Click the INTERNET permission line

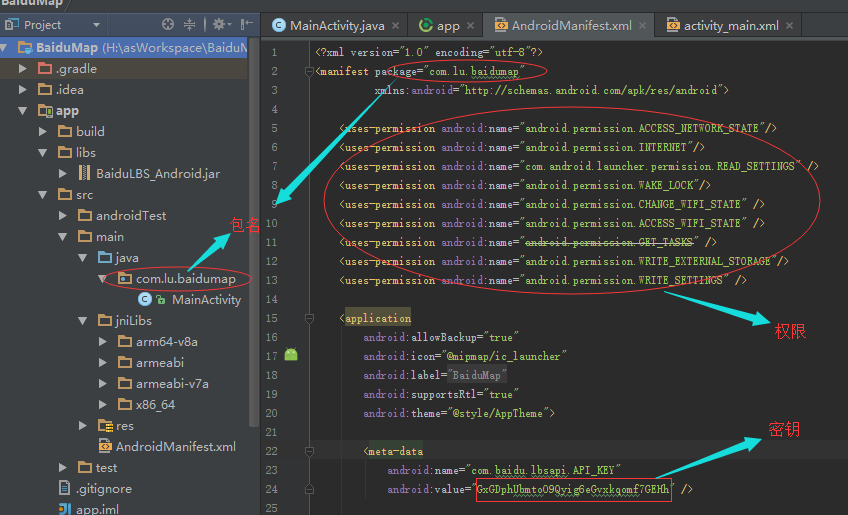pos(522,147)
